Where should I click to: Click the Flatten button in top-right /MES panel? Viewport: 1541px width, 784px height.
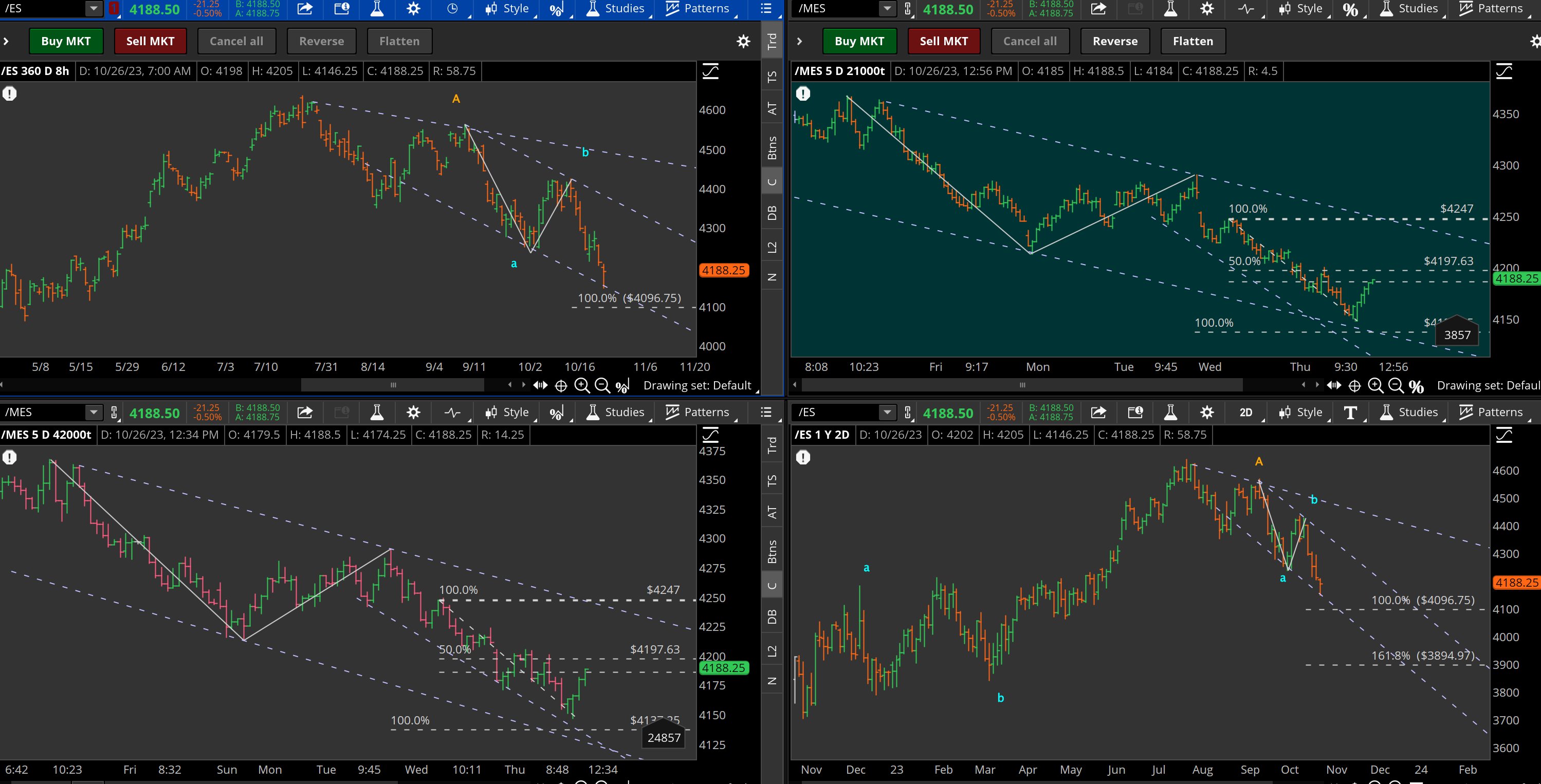(x=1193, y=41)
